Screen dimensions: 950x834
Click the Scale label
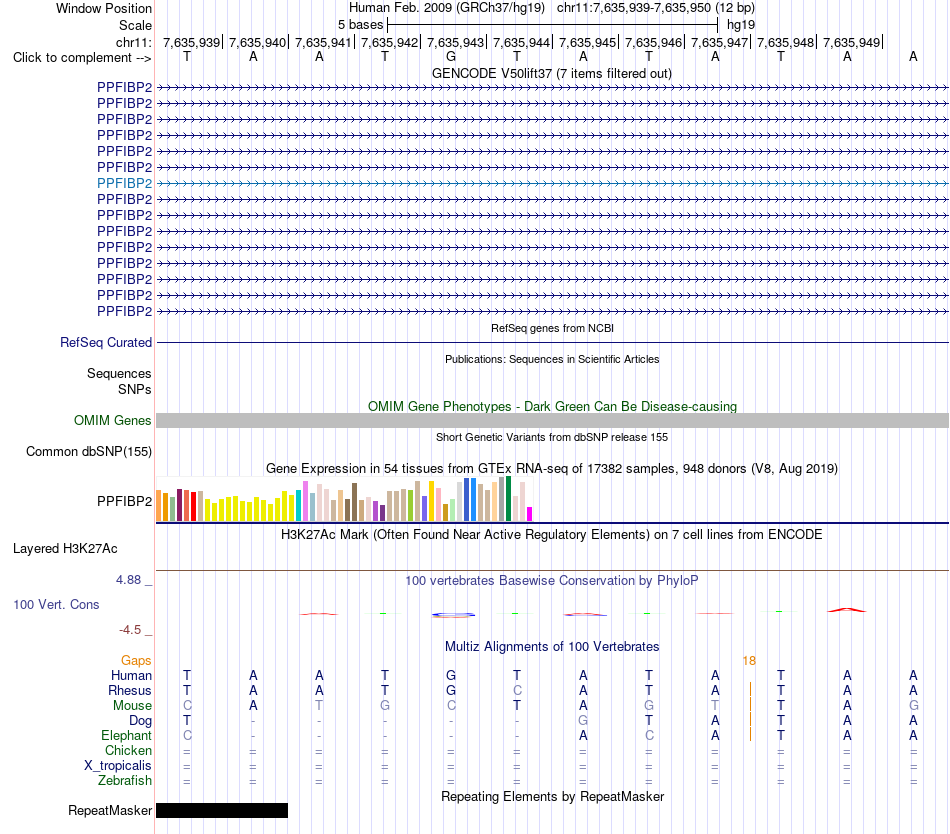click(x=135, y=25)
